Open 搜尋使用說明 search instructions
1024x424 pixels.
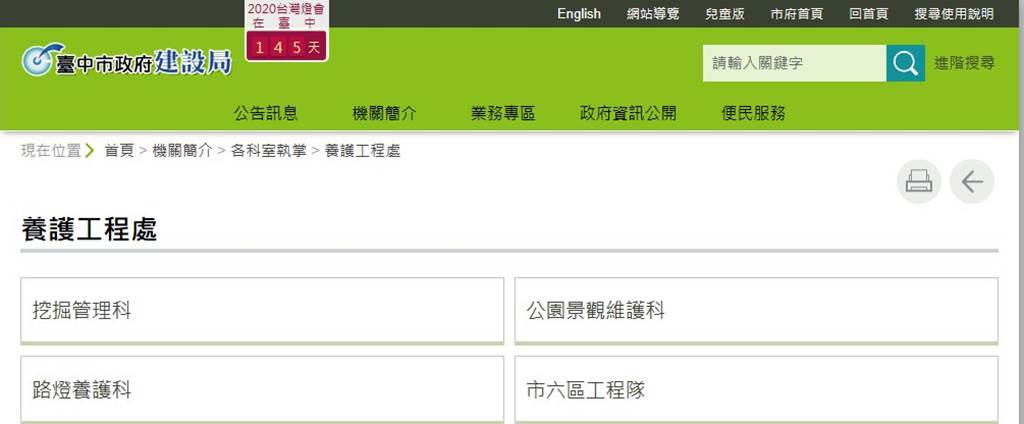(x=954, y=14)
